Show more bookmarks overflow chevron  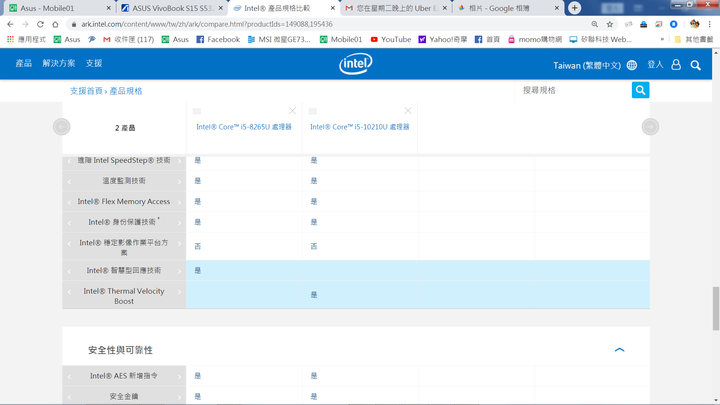[x=662, y=39]
